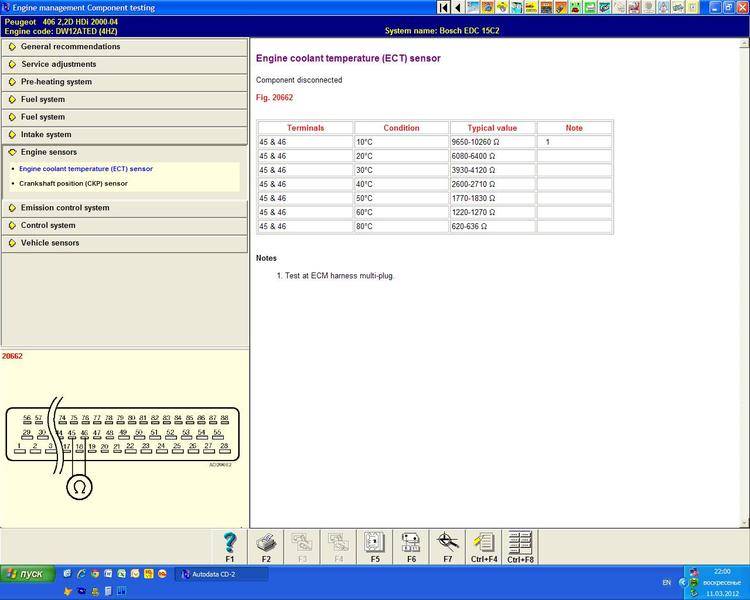The image size is (750, 600).
Task: Click the F6 toolbar icon
Action: (411, 543)
